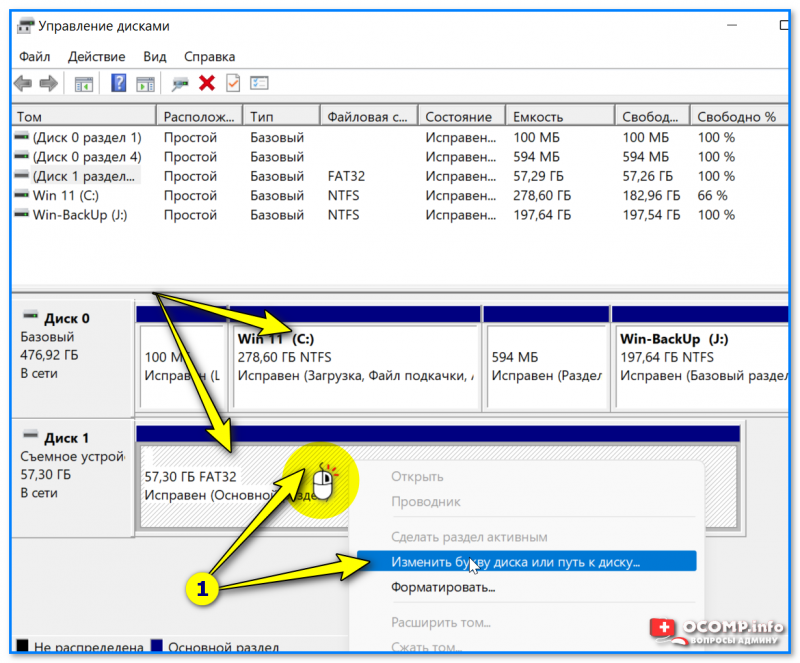
Task: Click the 66 % free cell
Action: tap(712, 195)
